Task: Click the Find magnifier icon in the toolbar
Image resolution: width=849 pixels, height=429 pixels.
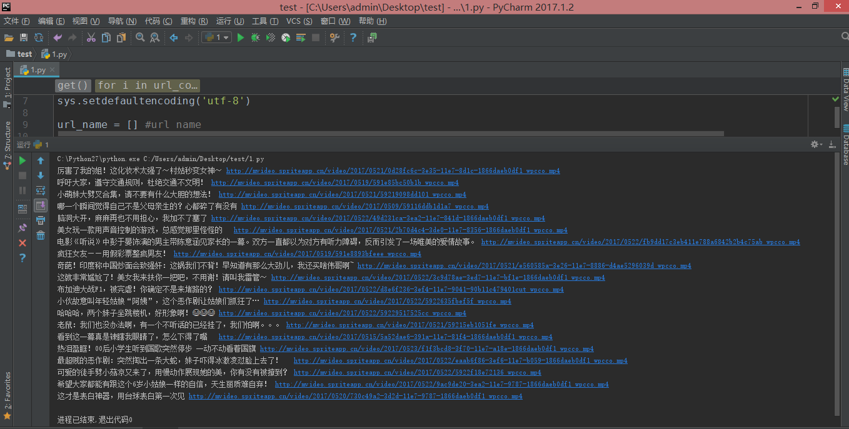Action: click(x=138, y=38)
